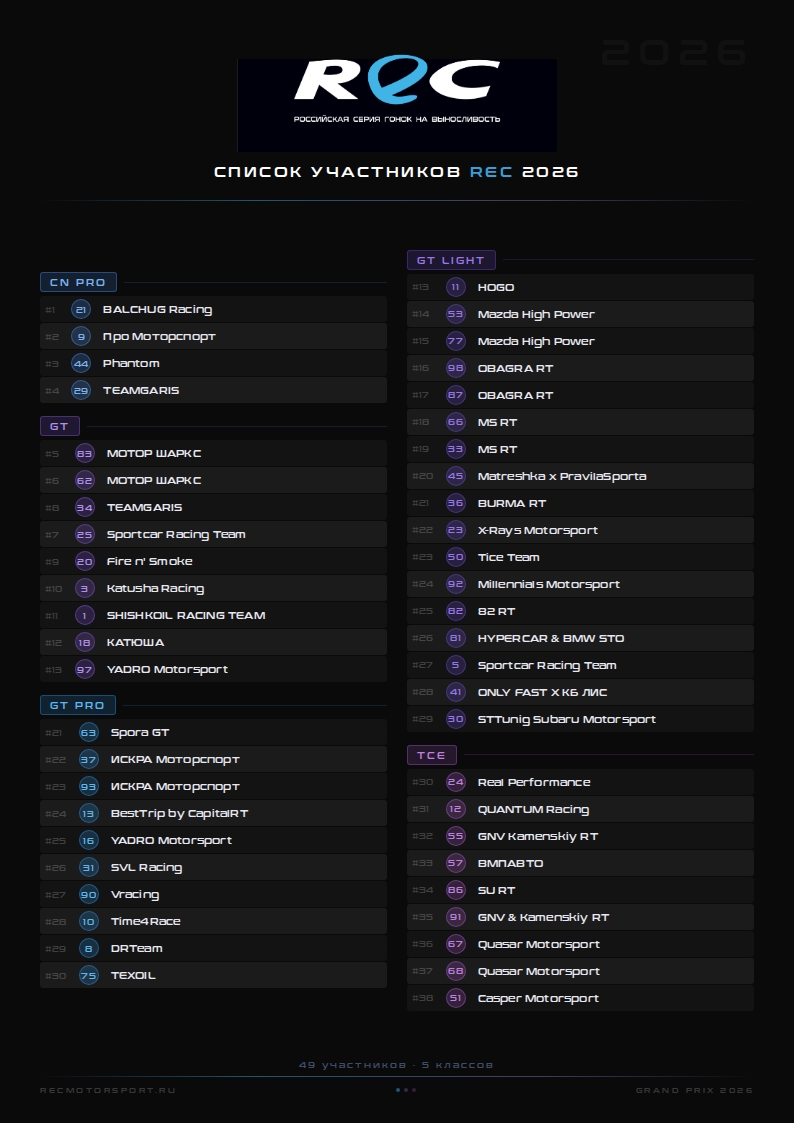Select the TCE class label
This screenshot has width=794, height=1123.
(x=432, y=755)
